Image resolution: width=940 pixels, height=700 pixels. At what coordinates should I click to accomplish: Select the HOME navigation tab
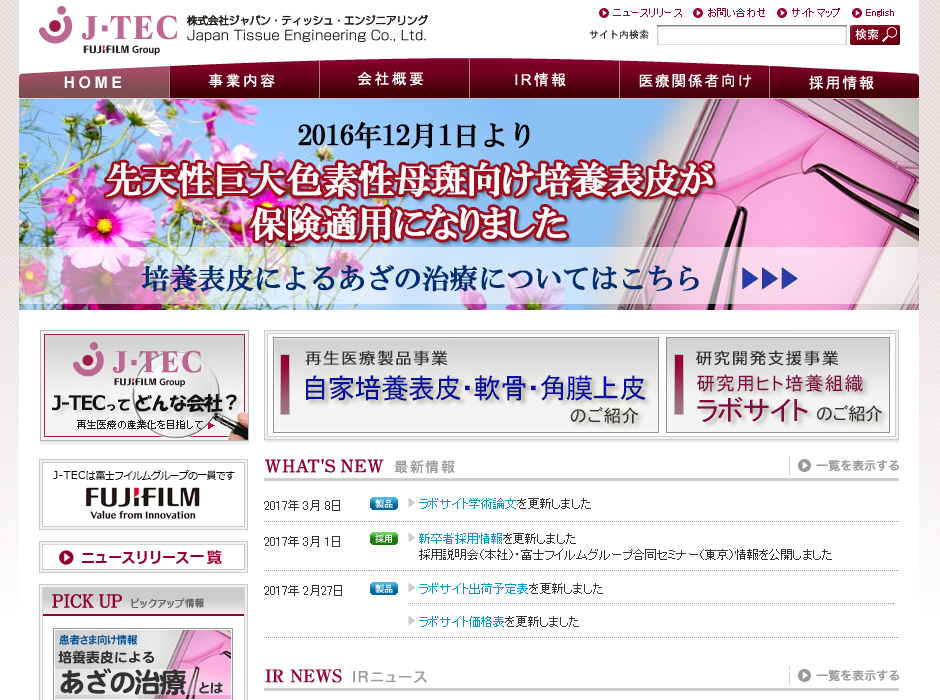click(94, 82)
